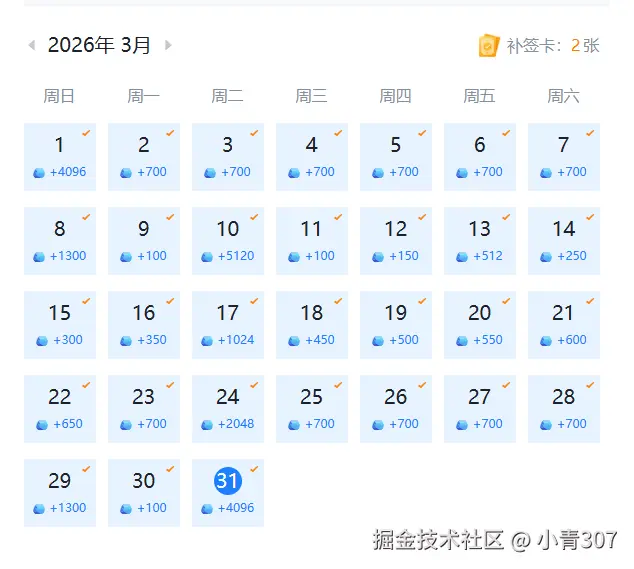Select day 17 with +1024

tap(228, 325)
